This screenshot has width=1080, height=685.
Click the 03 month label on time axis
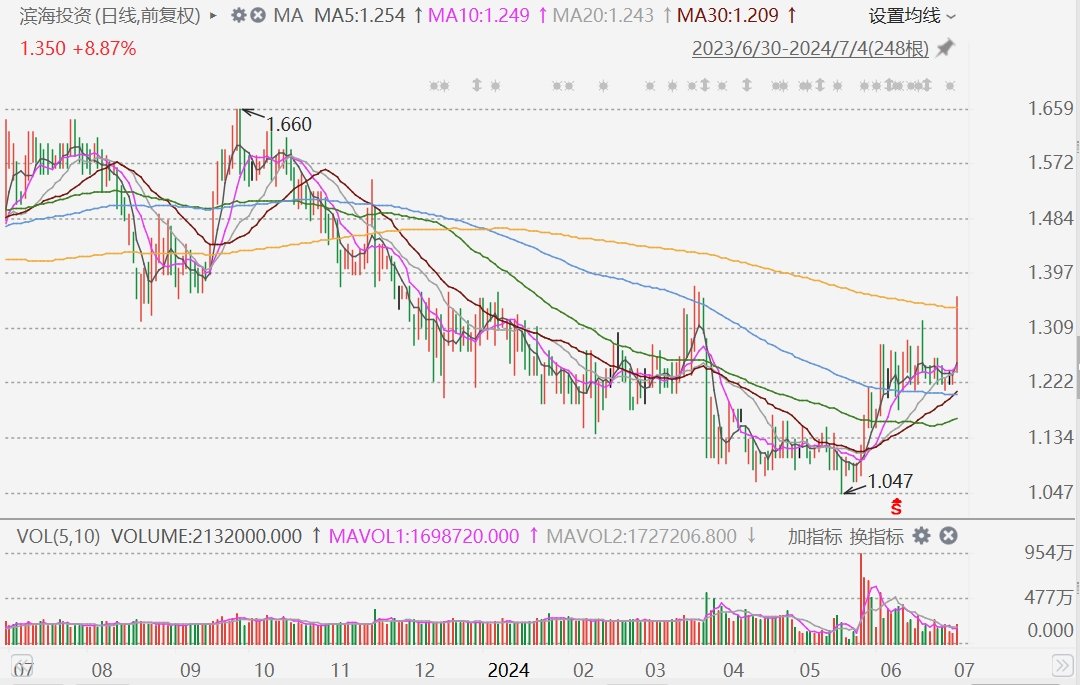655,670
